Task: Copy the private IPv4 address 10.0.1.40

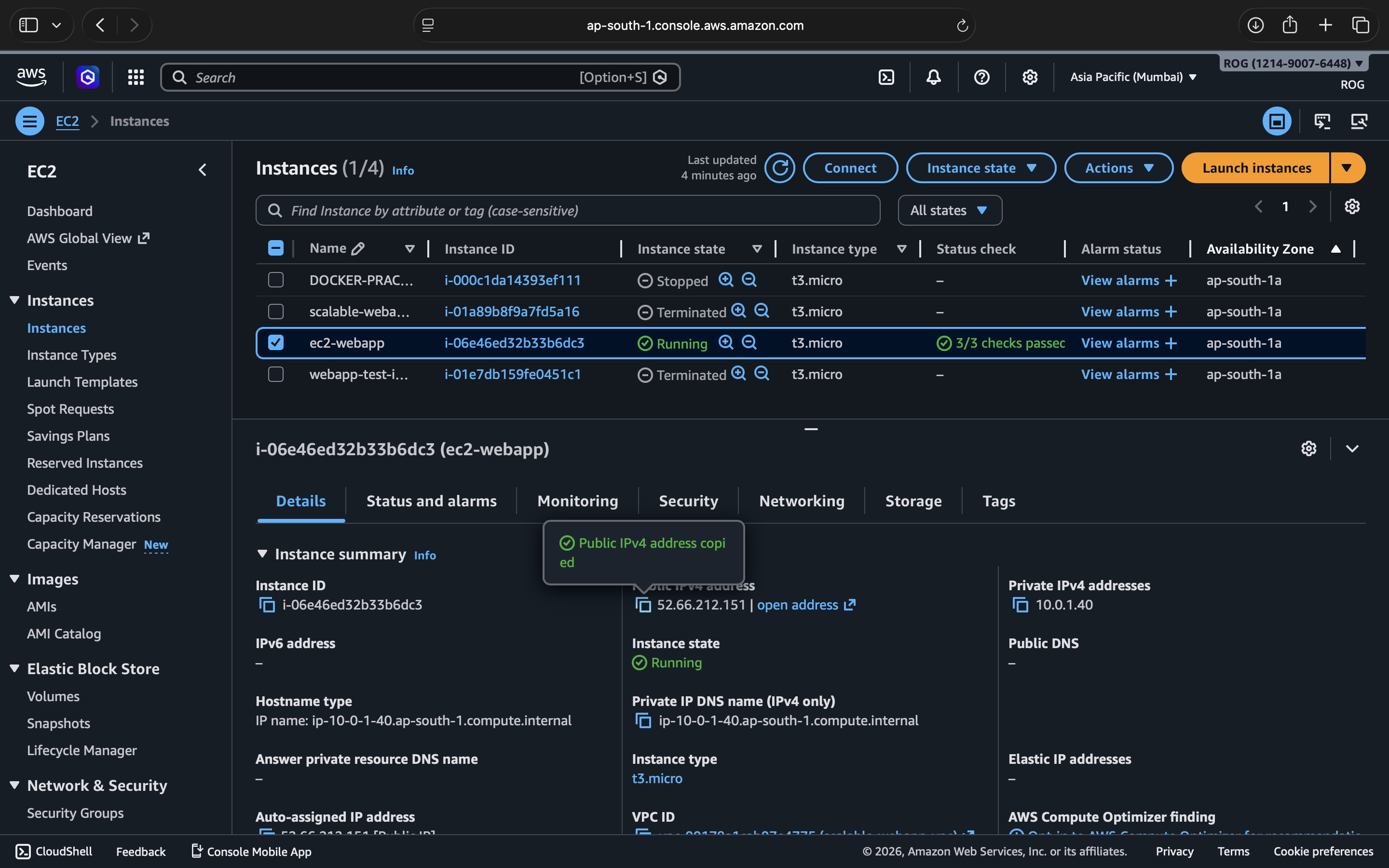Action: tap(1020, 605)
